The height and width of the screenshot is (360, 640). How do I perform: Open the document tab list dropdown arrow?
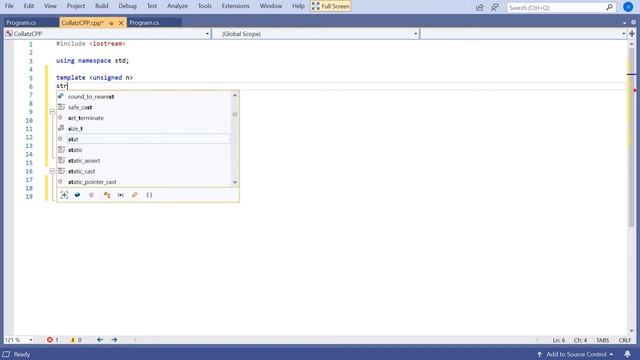624,23
